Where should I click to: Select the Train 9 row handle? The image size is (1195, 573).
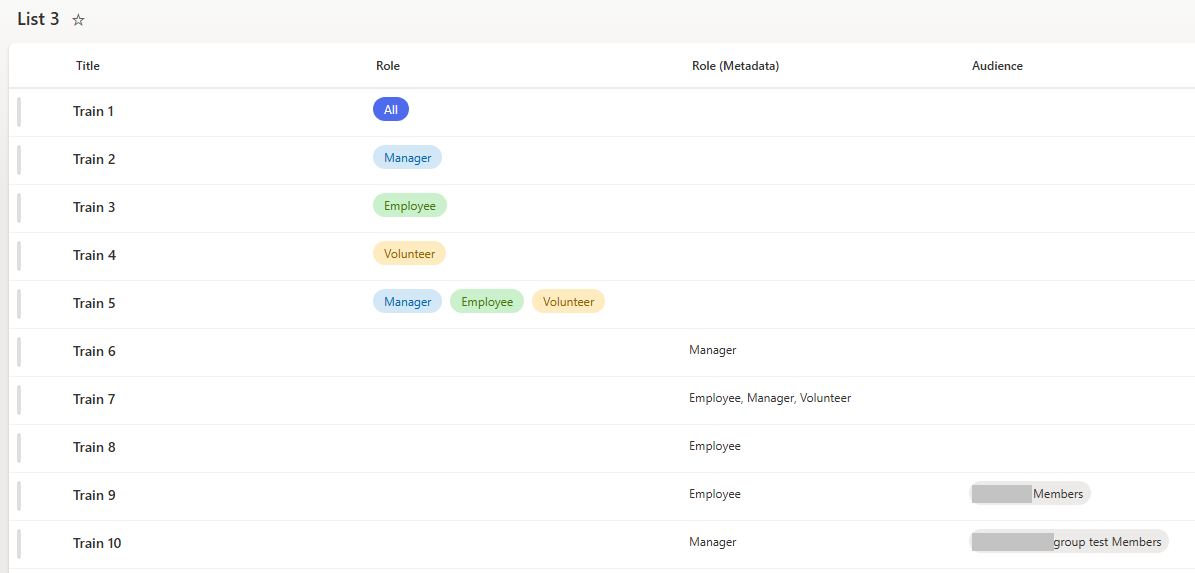19,495
